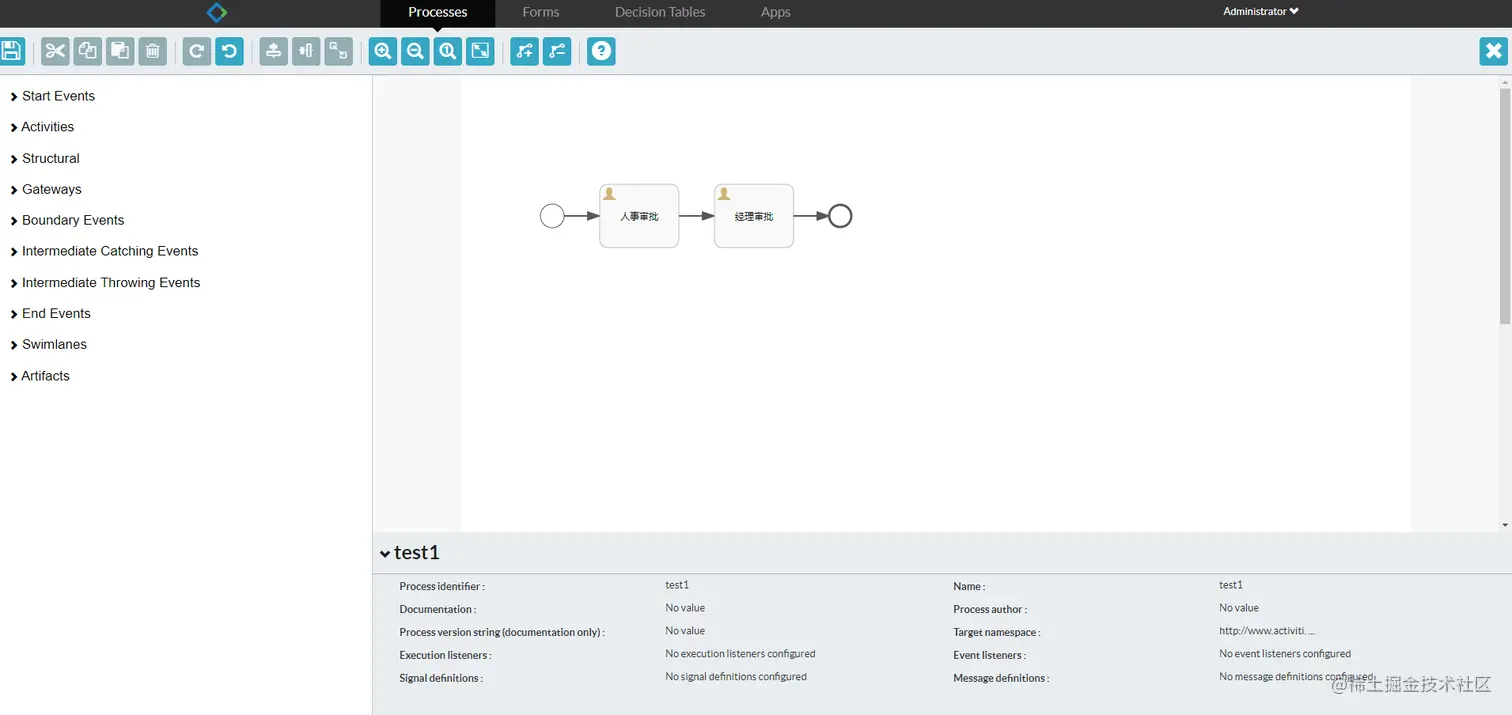
Task: Zoom in with the magnifier plus icon
Action: point(383,51)
